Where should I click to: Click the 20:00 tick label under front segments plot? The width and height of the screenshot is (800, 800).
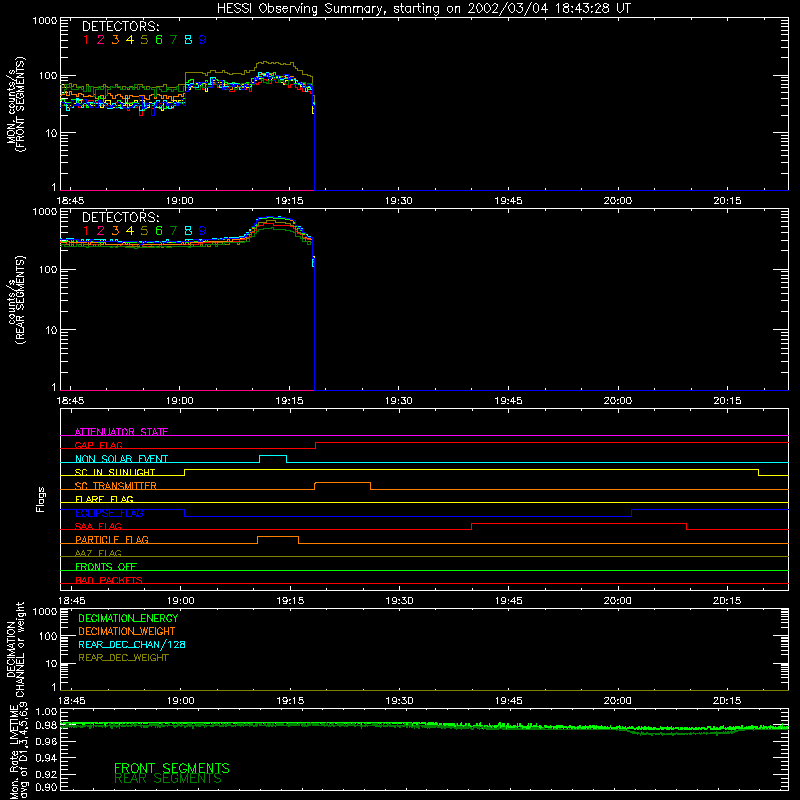tap(617, 201)
